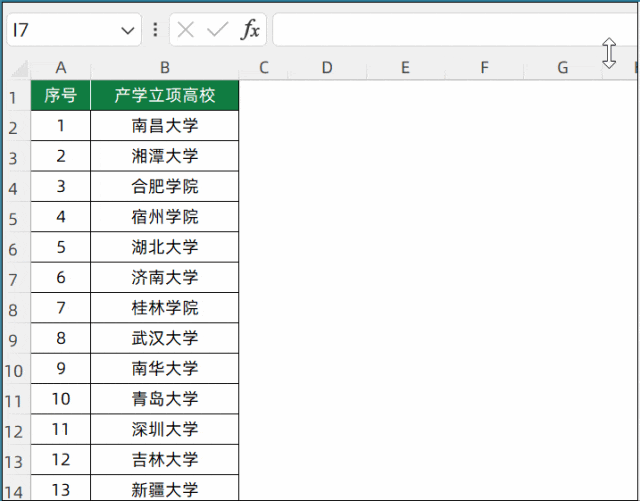Select row 7 header
This screenshot has width=640, height=501.
pos(16,278)
